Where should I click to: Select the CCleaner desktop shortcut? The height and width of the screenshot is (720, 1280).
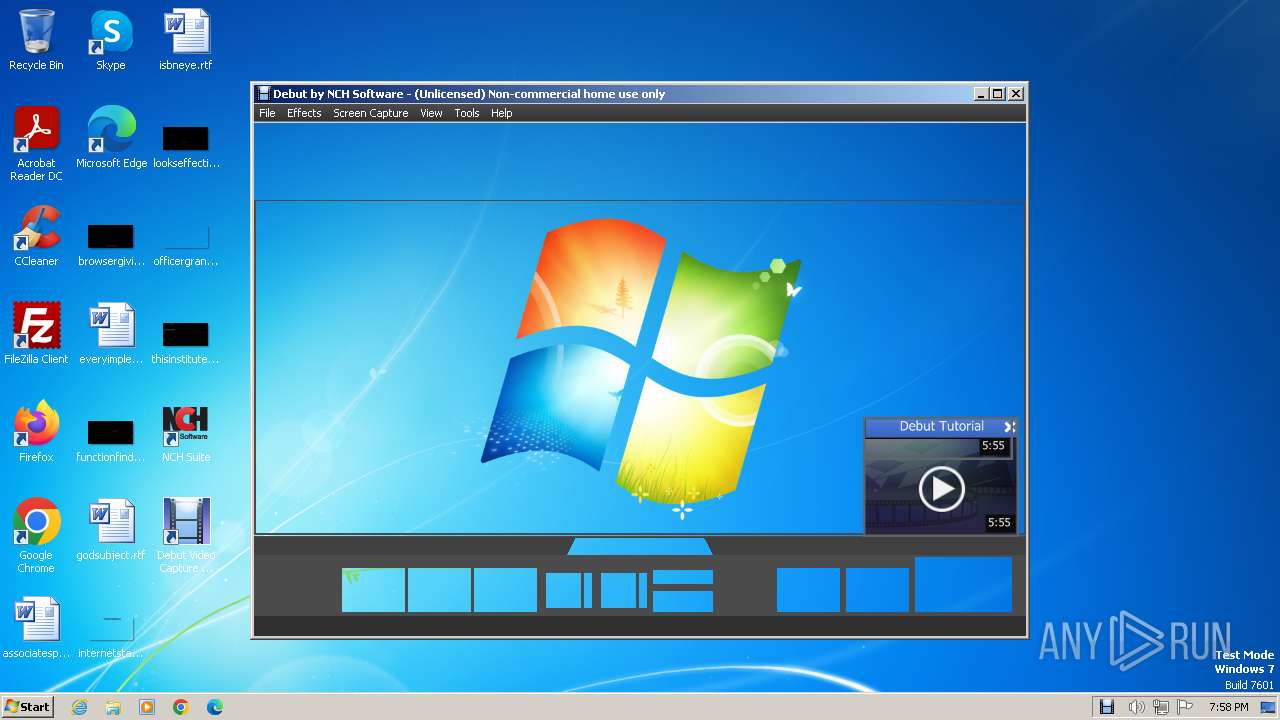(36, 236)
